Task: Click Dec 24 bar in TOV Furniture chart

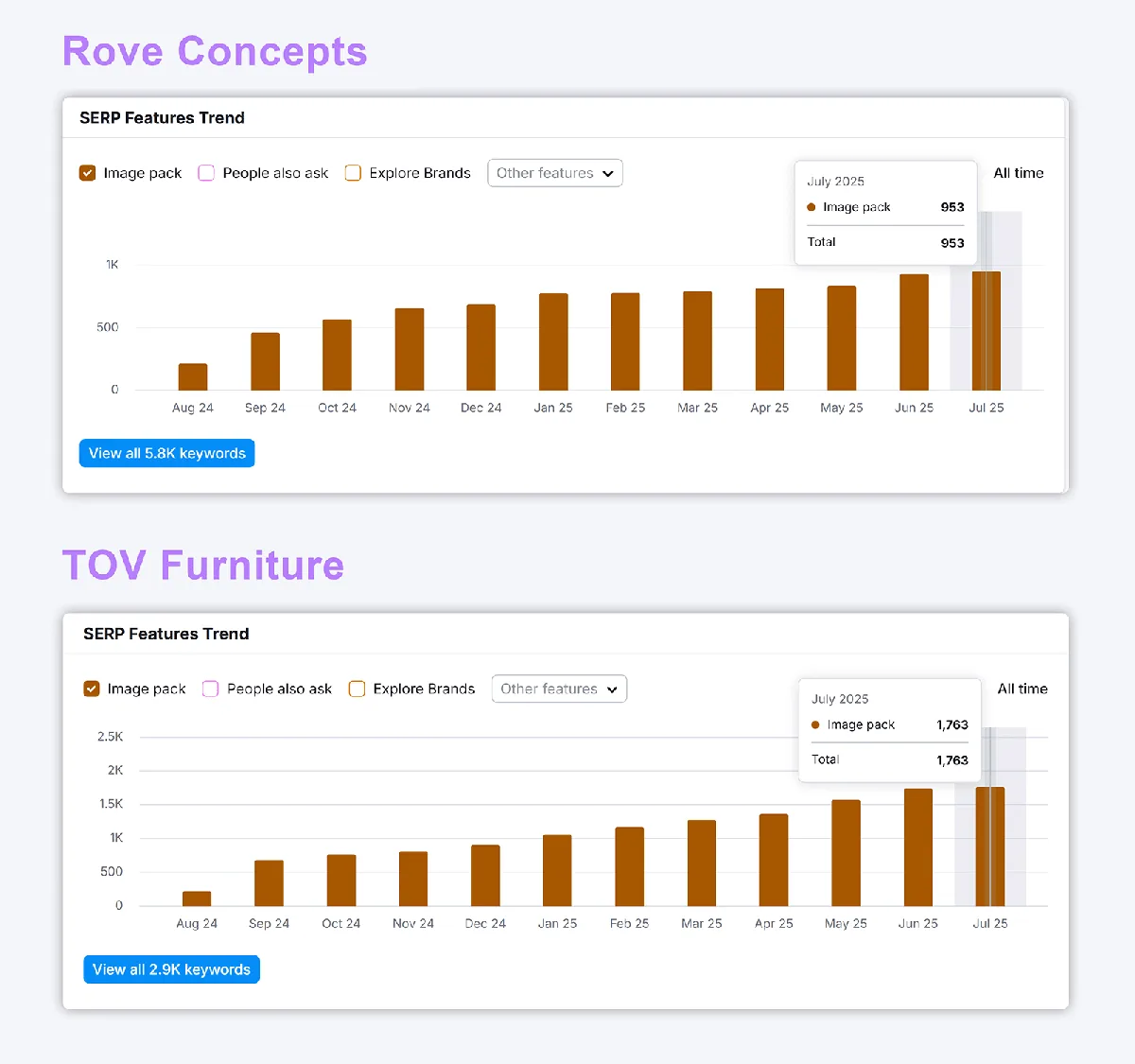Action: [x=485, y=876]
